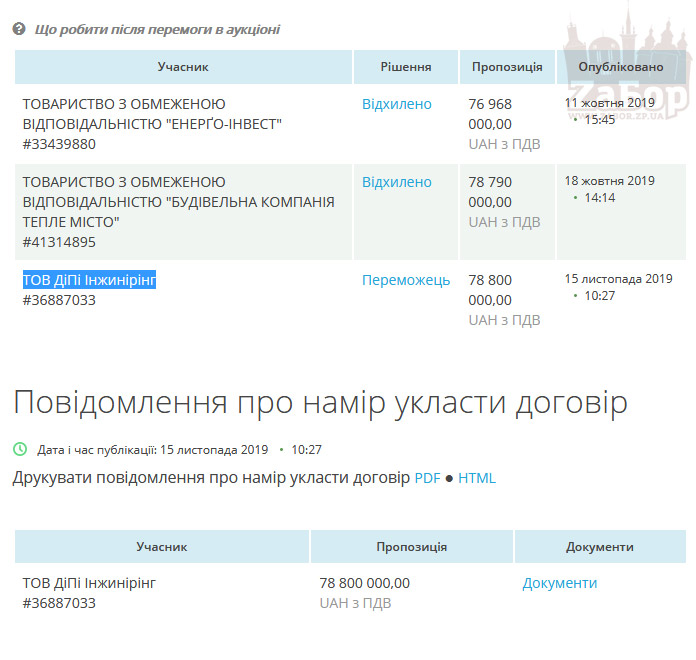Click the 'Документи' column header in bottom table

coord(599,547)
